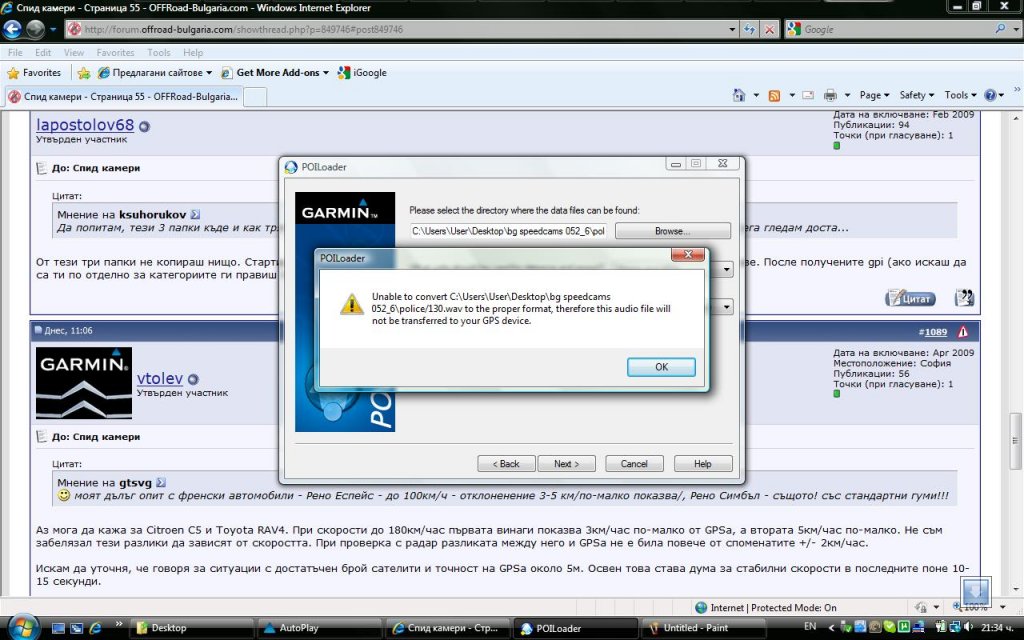Click the search magnifier icon

(x=1000, y=29)
